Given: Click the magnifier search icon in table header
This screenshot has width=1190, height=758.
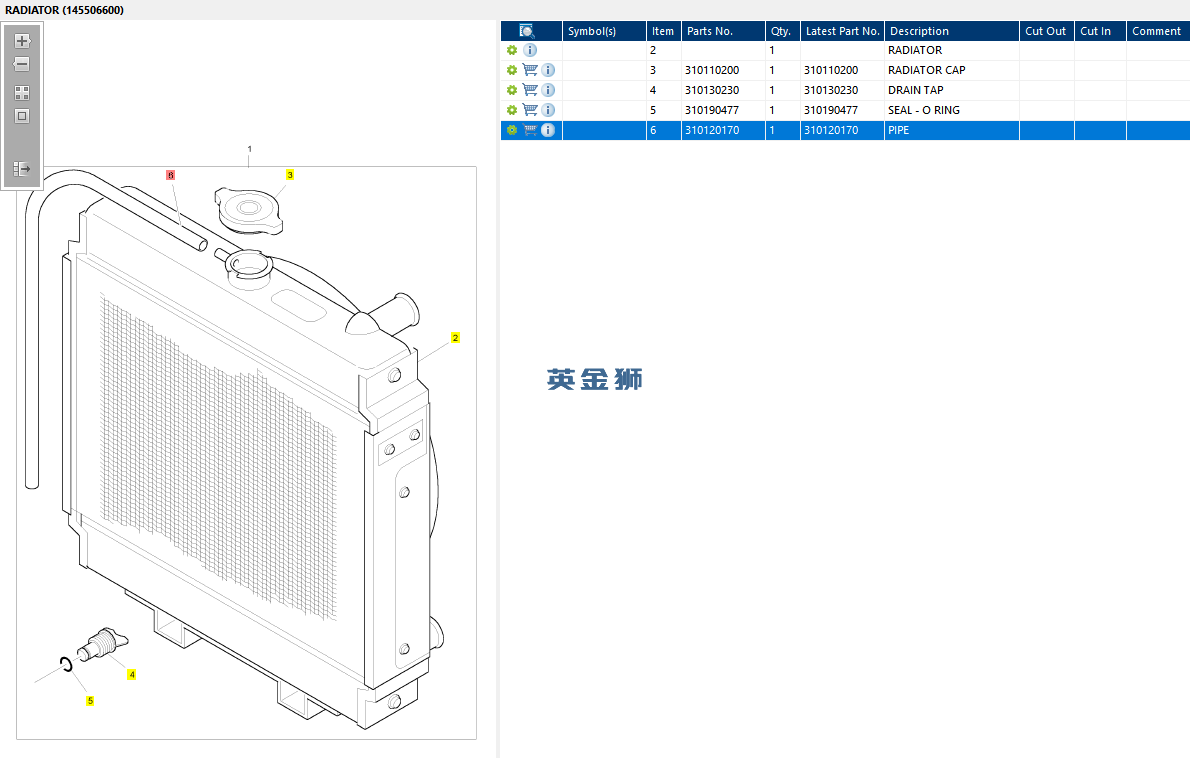Looking at the screenshot, I should tap(527, 31).
